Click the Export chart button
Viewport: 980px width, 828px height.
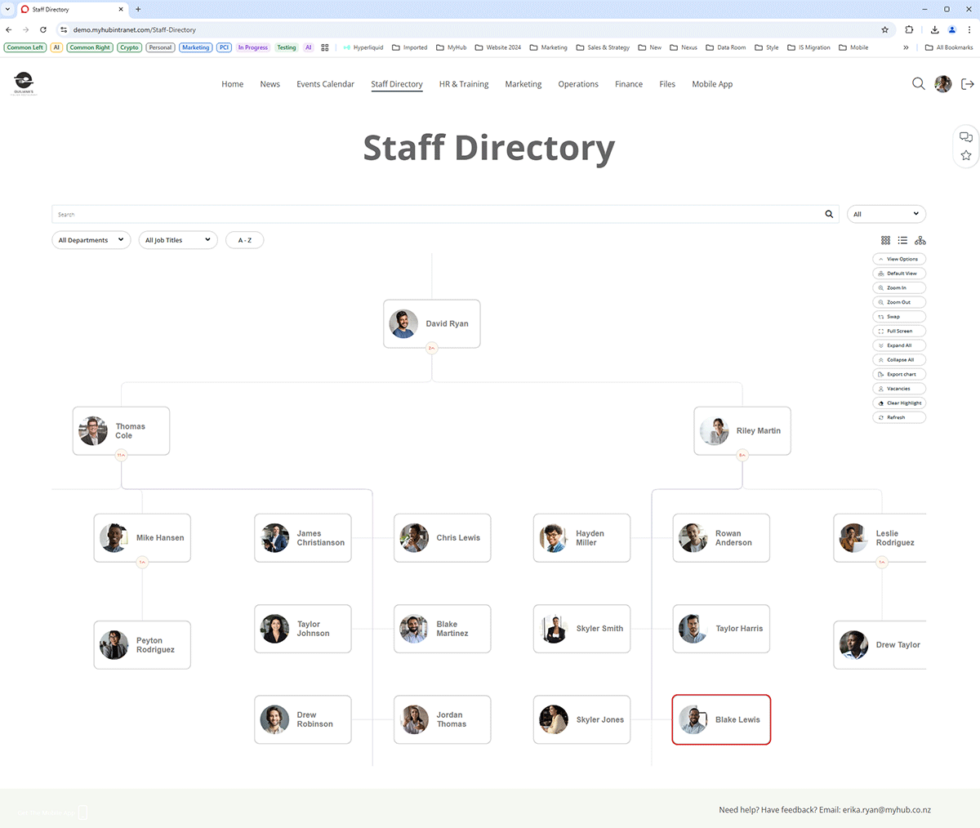point(899,374)
